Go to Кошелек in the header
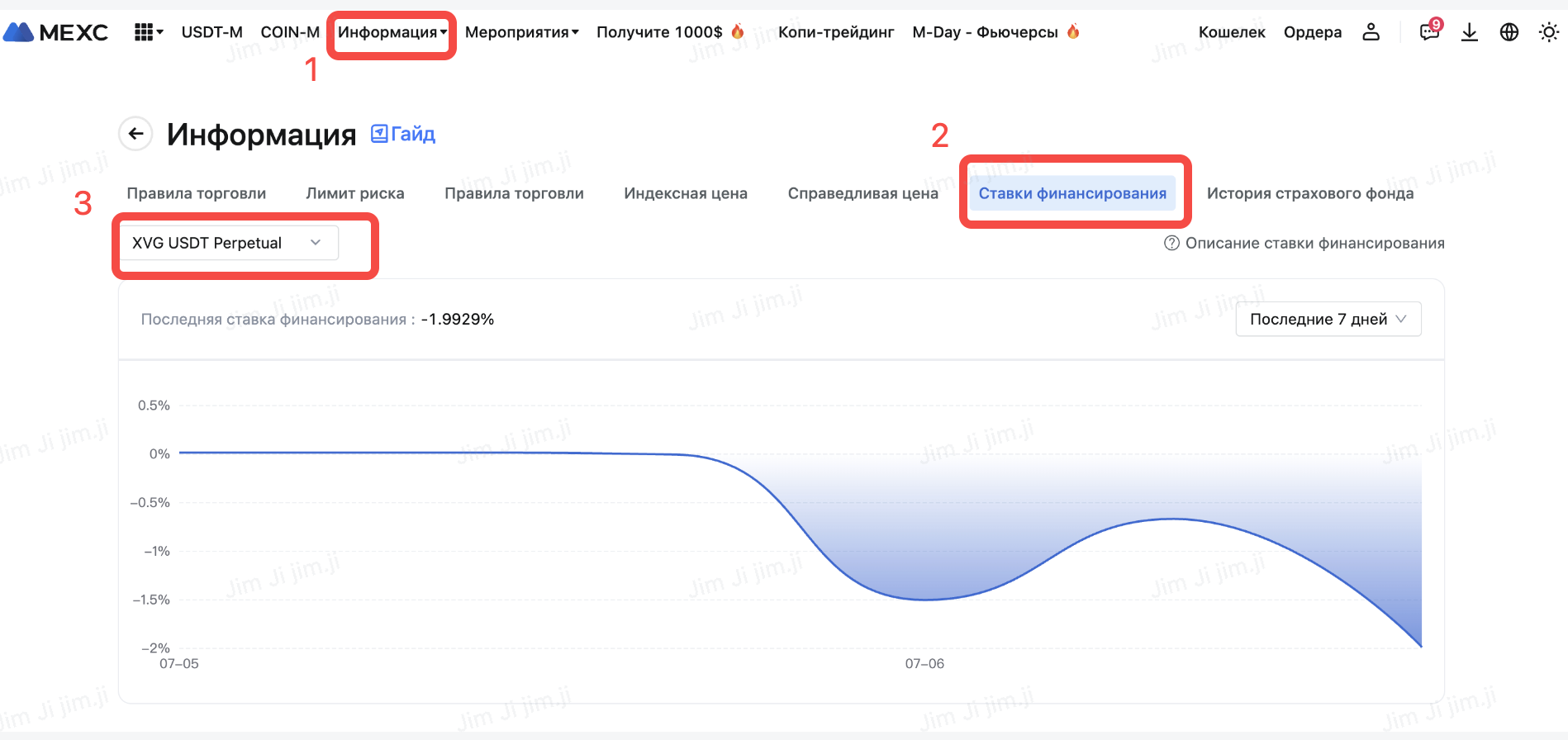1568x740 pixels. point(1231,32)
